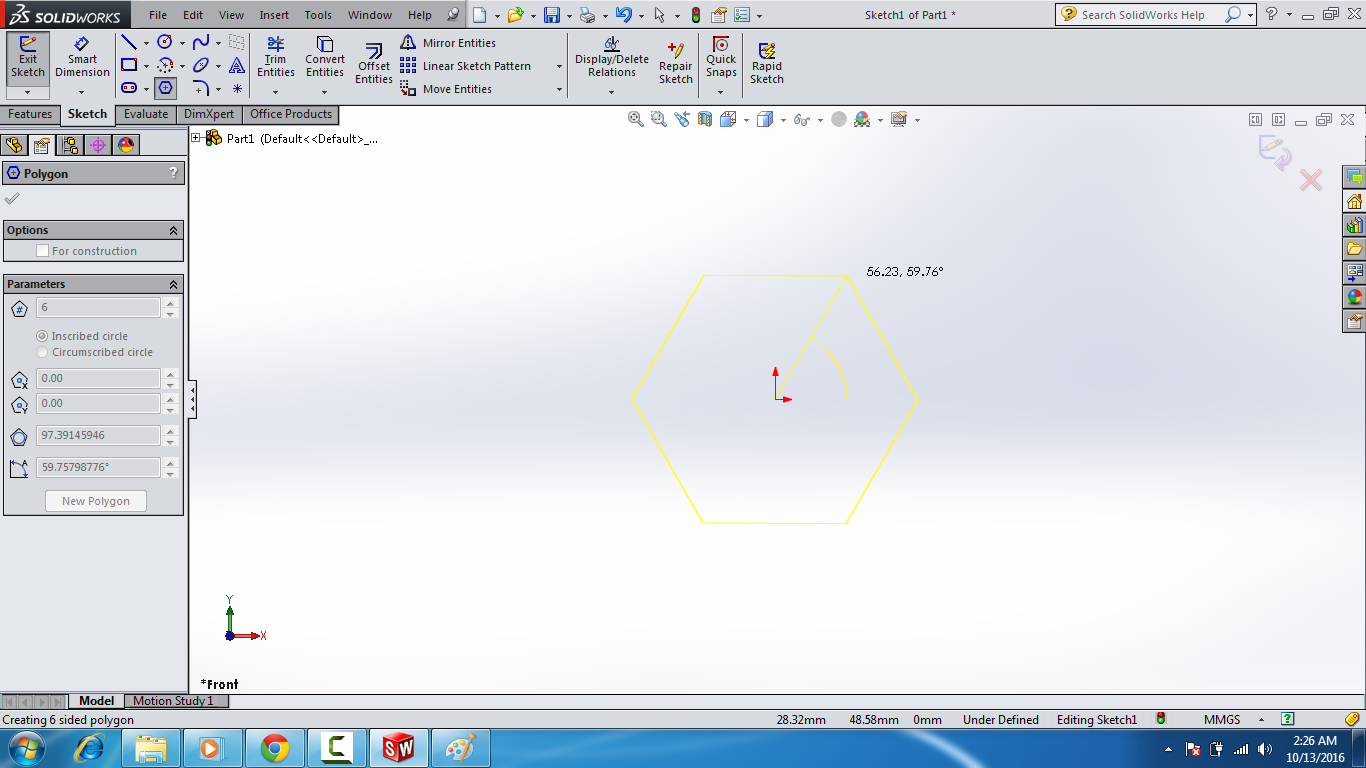Collapse the Parameters section
1366x768 pixels.
[174, 284]
